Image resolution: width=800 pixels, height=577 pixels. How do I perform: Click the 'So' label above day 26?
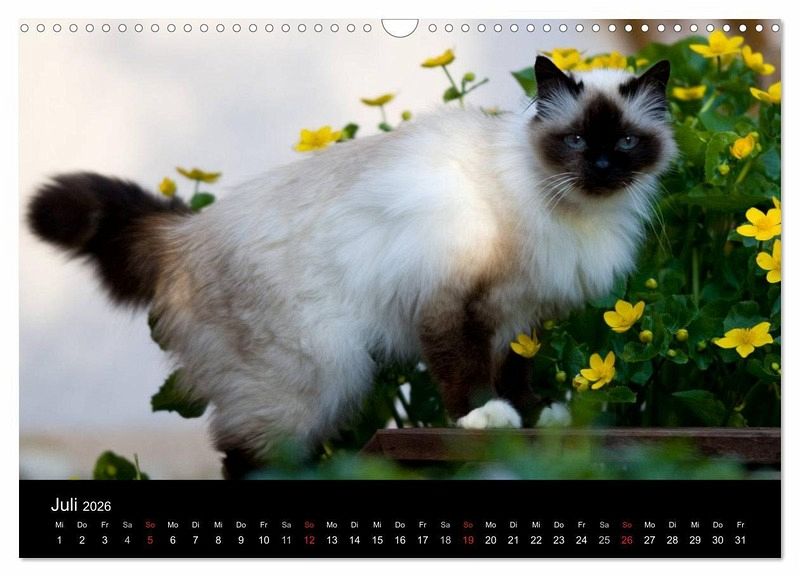click(x=627, y=524)
